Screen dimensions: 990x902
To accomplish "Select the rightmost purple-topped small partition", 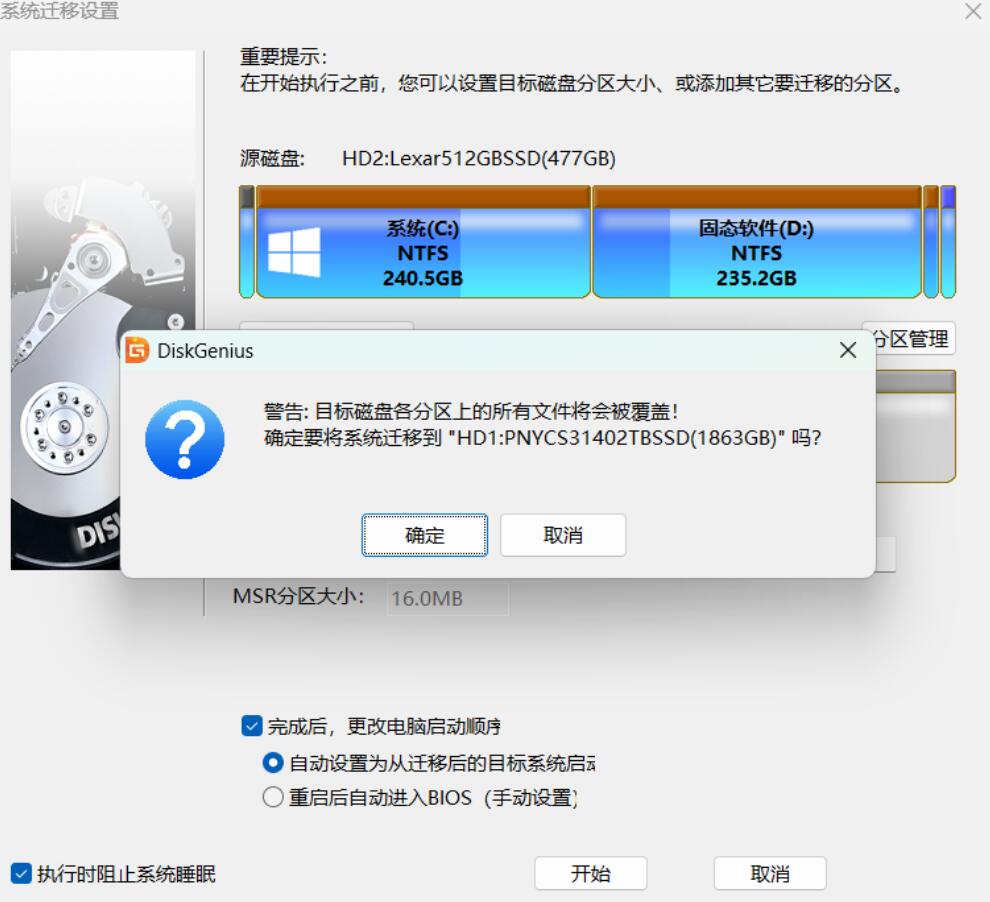I will click(x=948, y=243).
